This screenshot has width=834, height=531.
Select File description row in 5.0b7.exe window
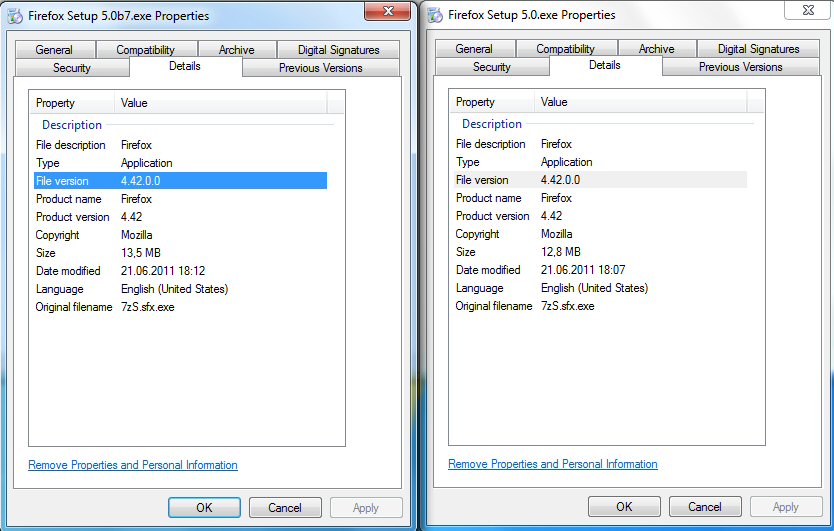click(180, 145)
